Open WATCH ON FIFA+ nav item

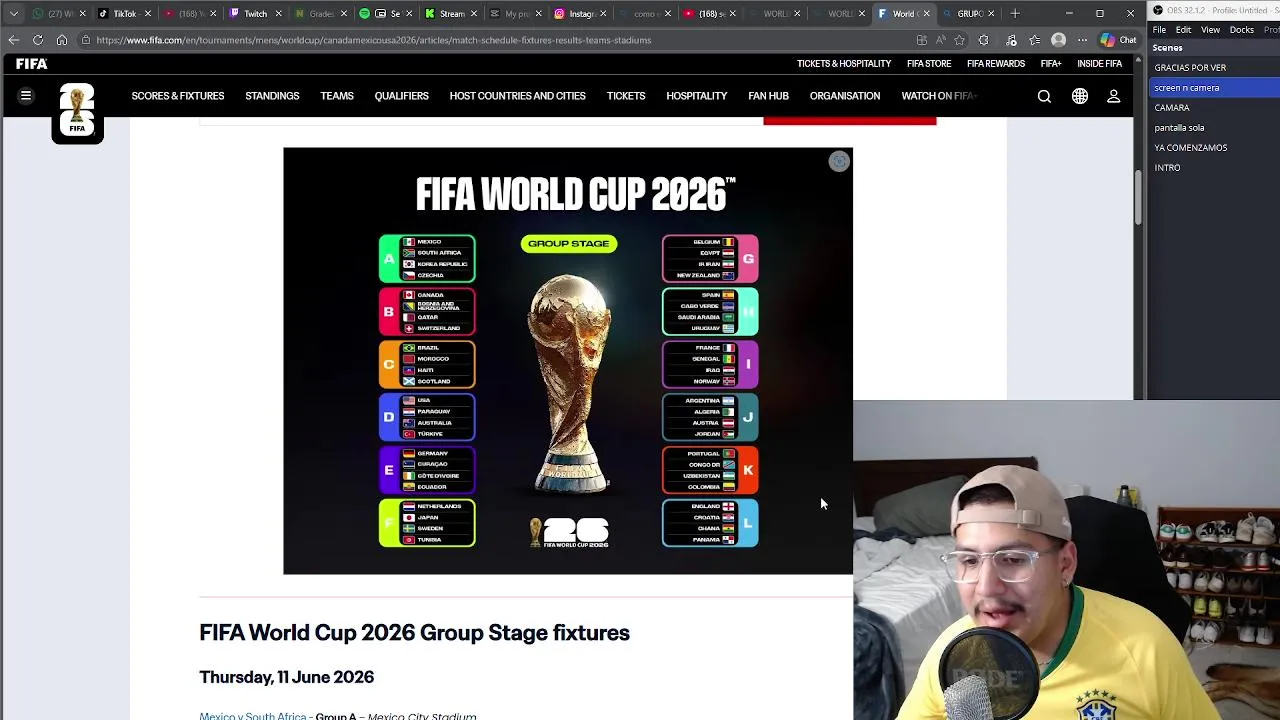pos(938,96)
